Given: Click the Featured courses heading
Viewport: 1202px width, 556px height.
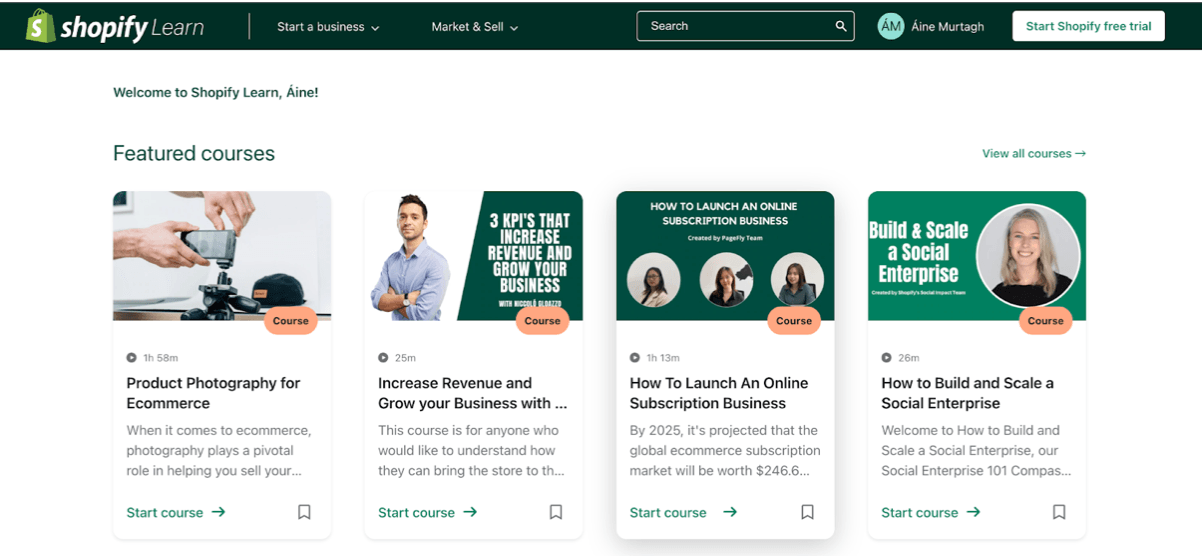Looking at the screenshot, I should 194,153.
